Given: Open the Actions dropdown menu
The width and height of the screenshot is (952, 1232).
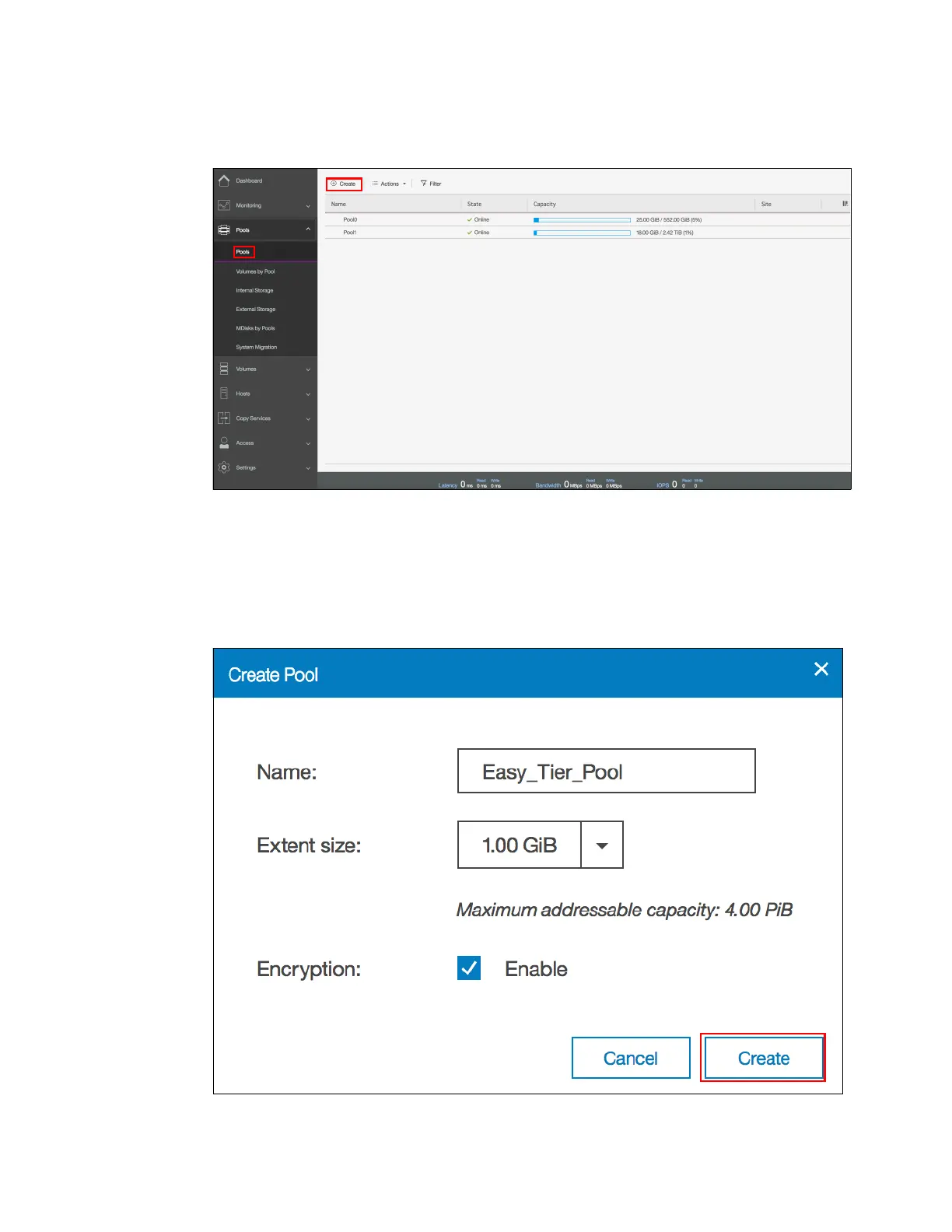Looking at the screenshot, I should point(389,184).
